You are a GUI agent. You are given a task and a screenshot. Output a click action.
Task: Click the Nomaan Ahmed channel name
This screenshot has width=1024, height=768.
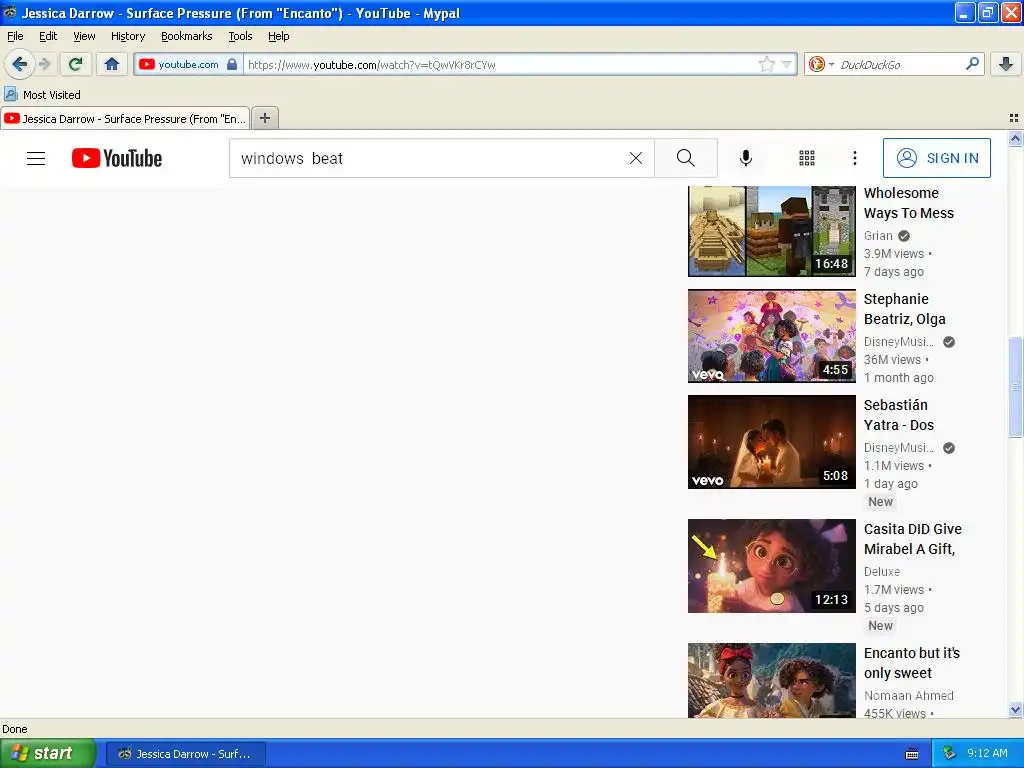coord(908,696)
